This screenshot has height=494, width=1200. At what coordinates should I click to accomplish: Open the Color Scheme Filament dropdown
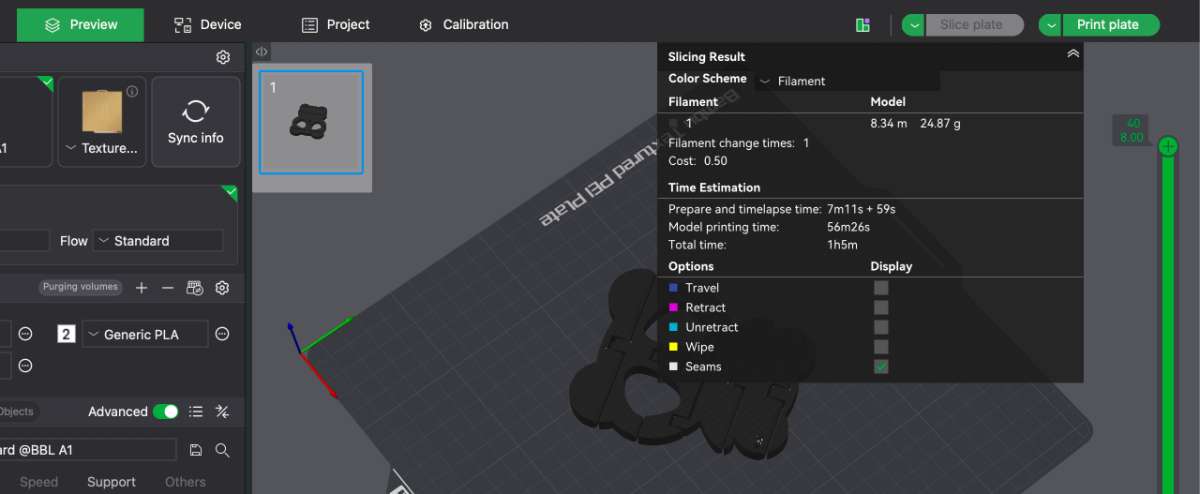click(847, 81)
